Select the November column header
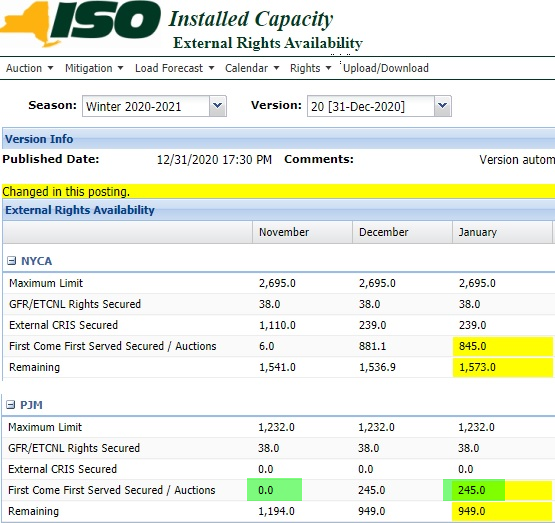Screen dimensions: 555x523 tap(302, 232)
